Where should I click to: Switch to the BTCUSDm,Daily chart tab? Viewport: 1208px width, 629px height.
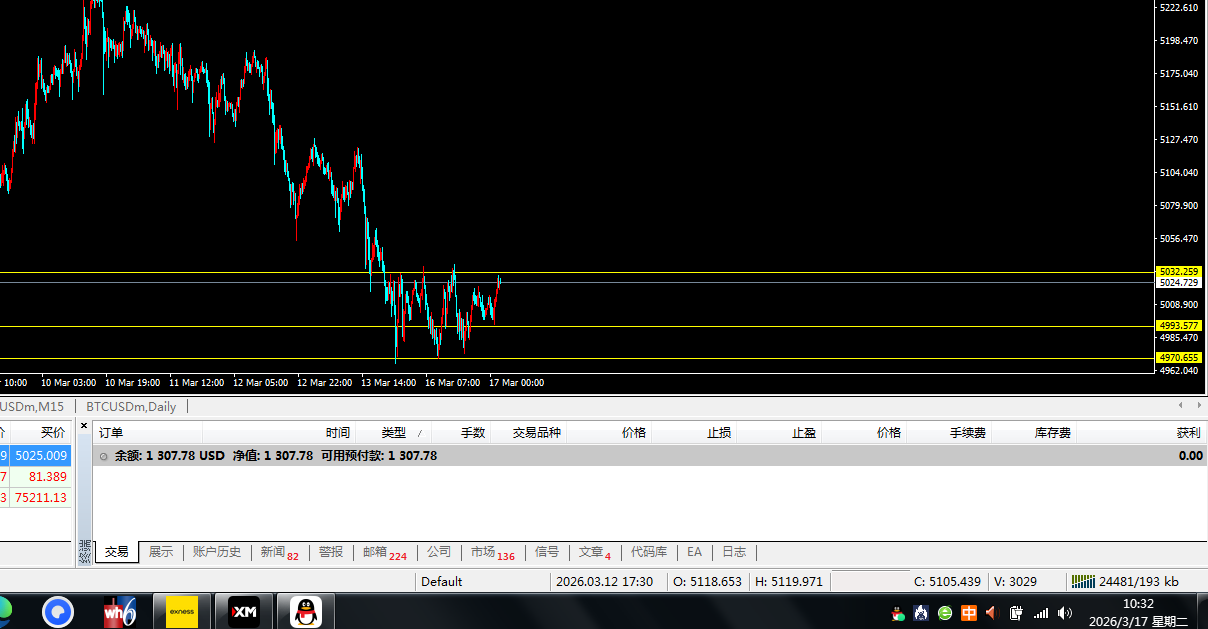130,406
